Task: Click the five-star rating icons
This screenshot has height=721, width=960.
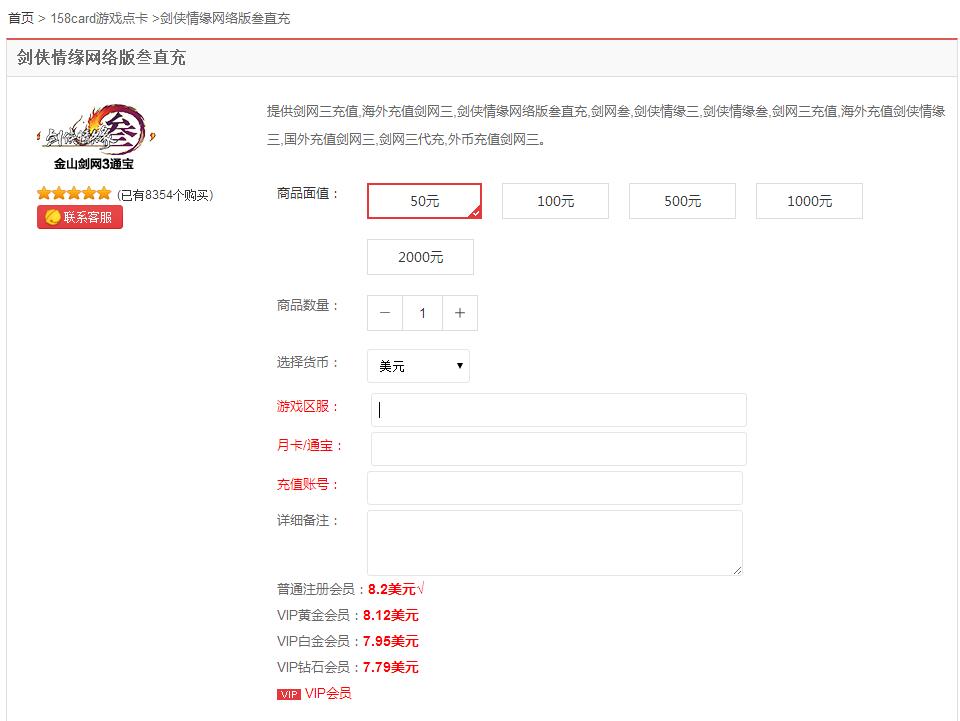Action: (x=74, y=194)
